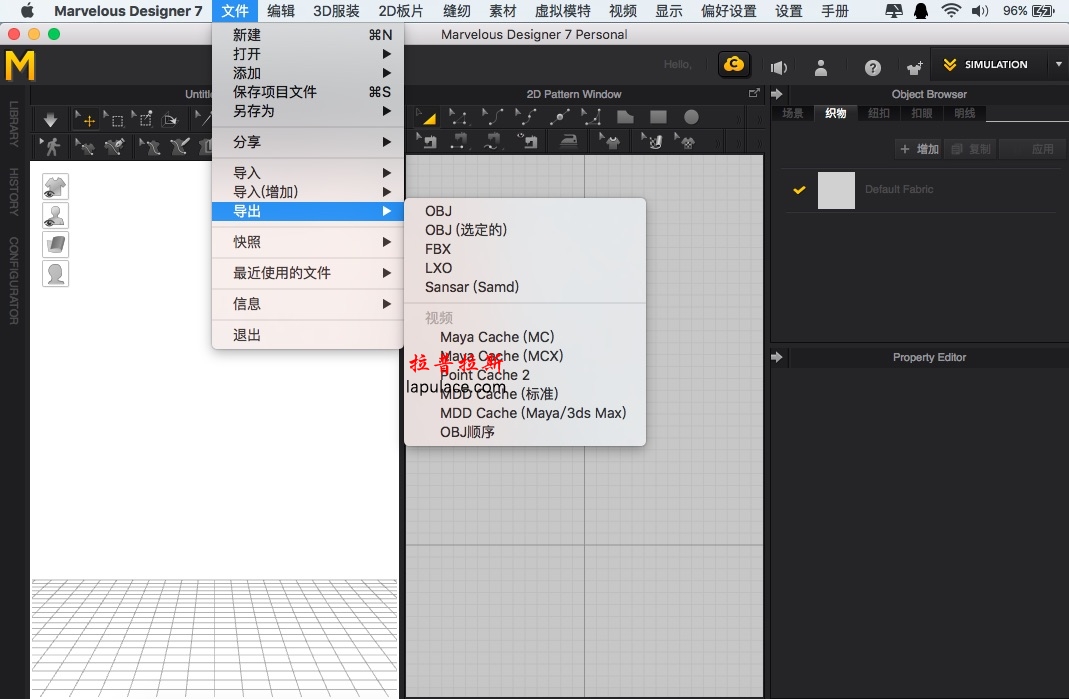Select the Transform Pattern yellow triangle tool

(427, 117)
